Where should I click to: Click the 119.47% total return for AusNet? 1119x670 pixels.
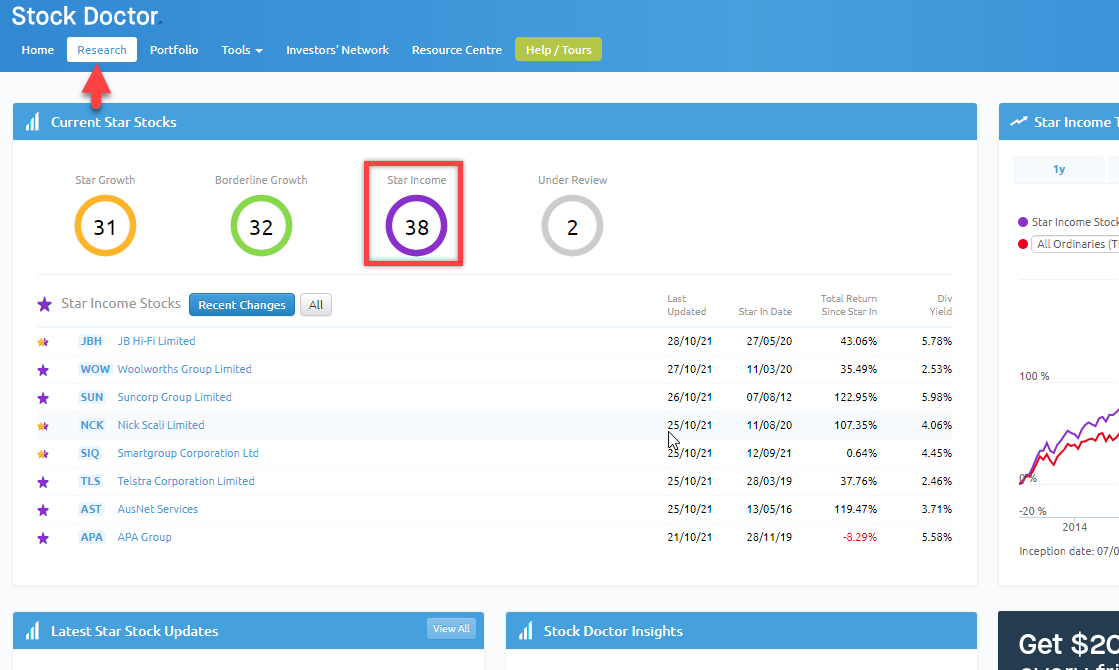point(856,509)
